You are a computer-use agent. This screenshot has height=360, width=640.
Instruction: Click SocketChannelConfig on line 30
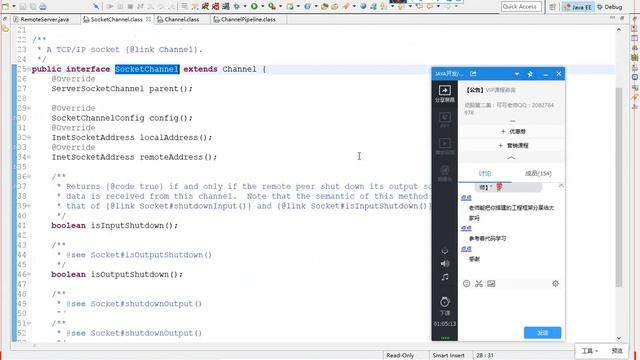[x=98, y=118]
